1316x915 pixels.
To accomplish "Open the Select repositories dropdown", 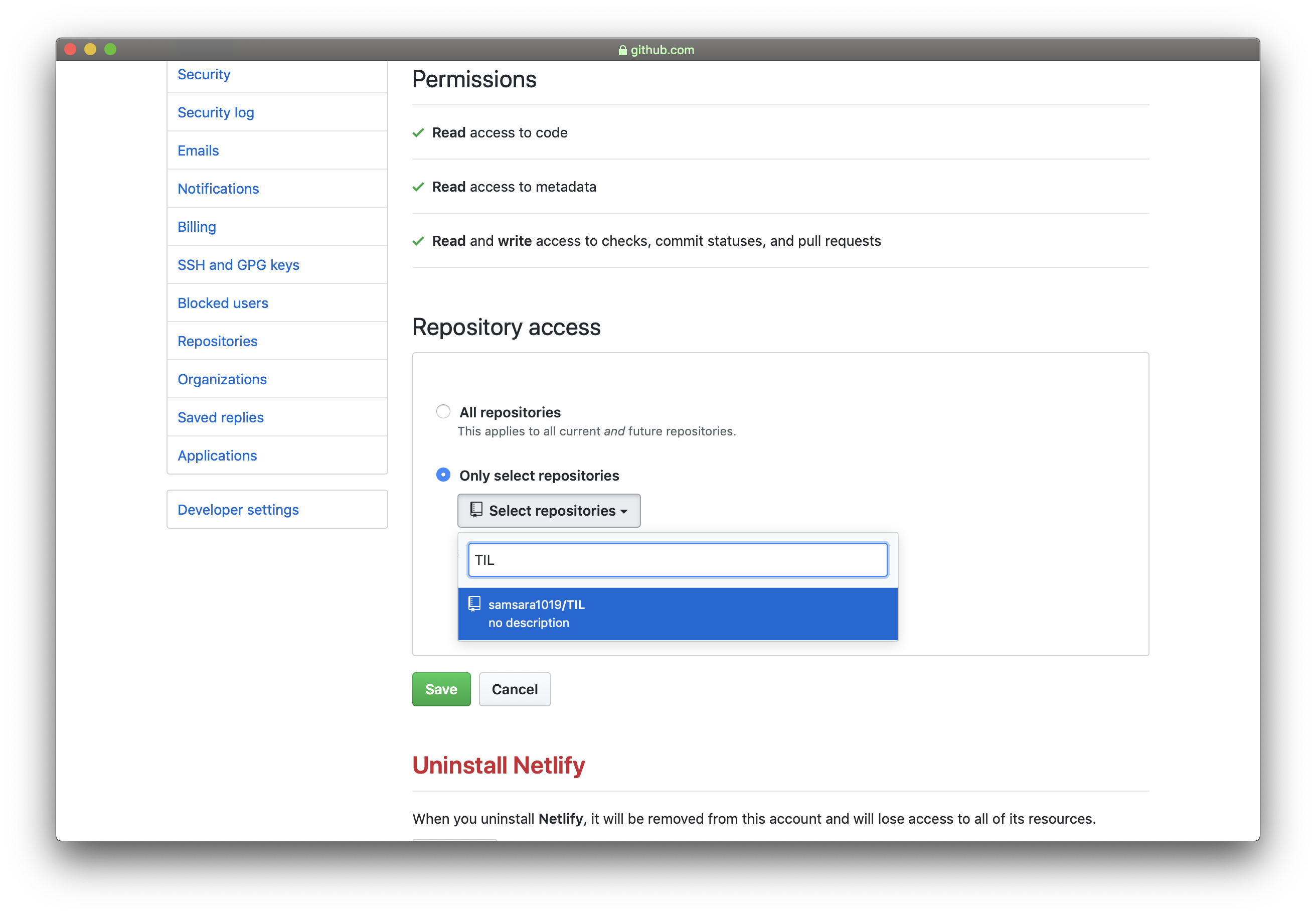I will point(549,510).
